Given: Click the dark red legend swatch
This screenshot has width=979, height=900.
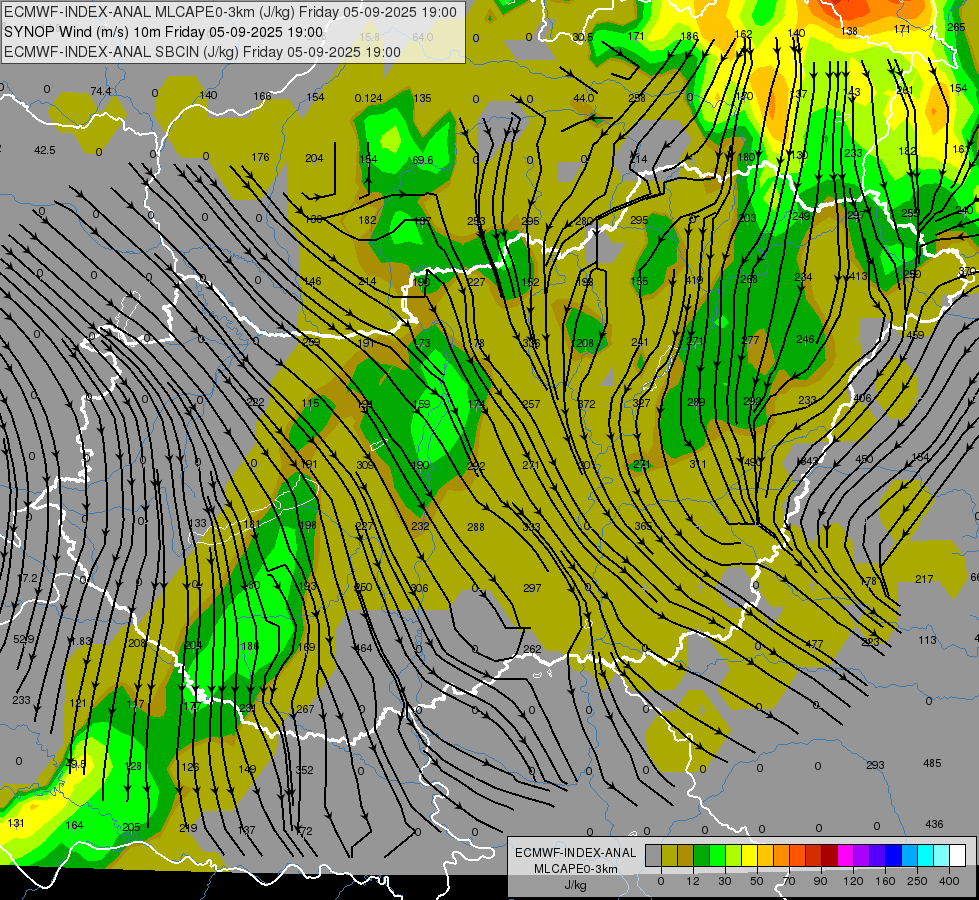Looking at the screenshot, I should [x=830, y=856].
